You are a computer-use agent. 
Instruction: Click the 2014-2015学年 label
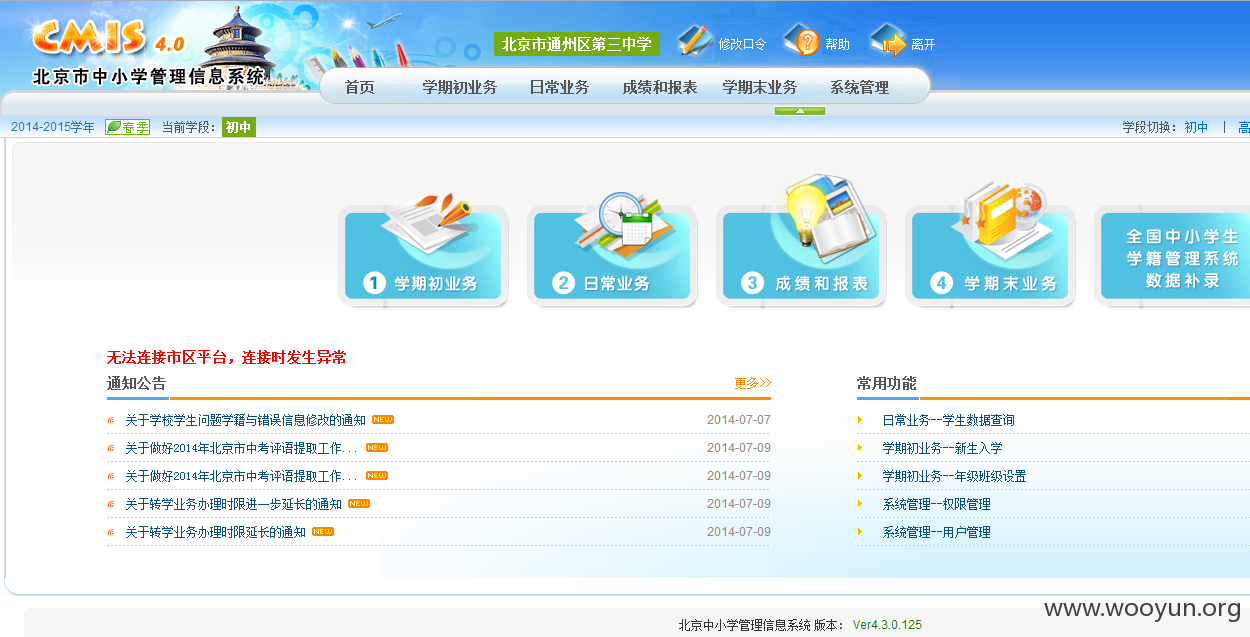53,127
